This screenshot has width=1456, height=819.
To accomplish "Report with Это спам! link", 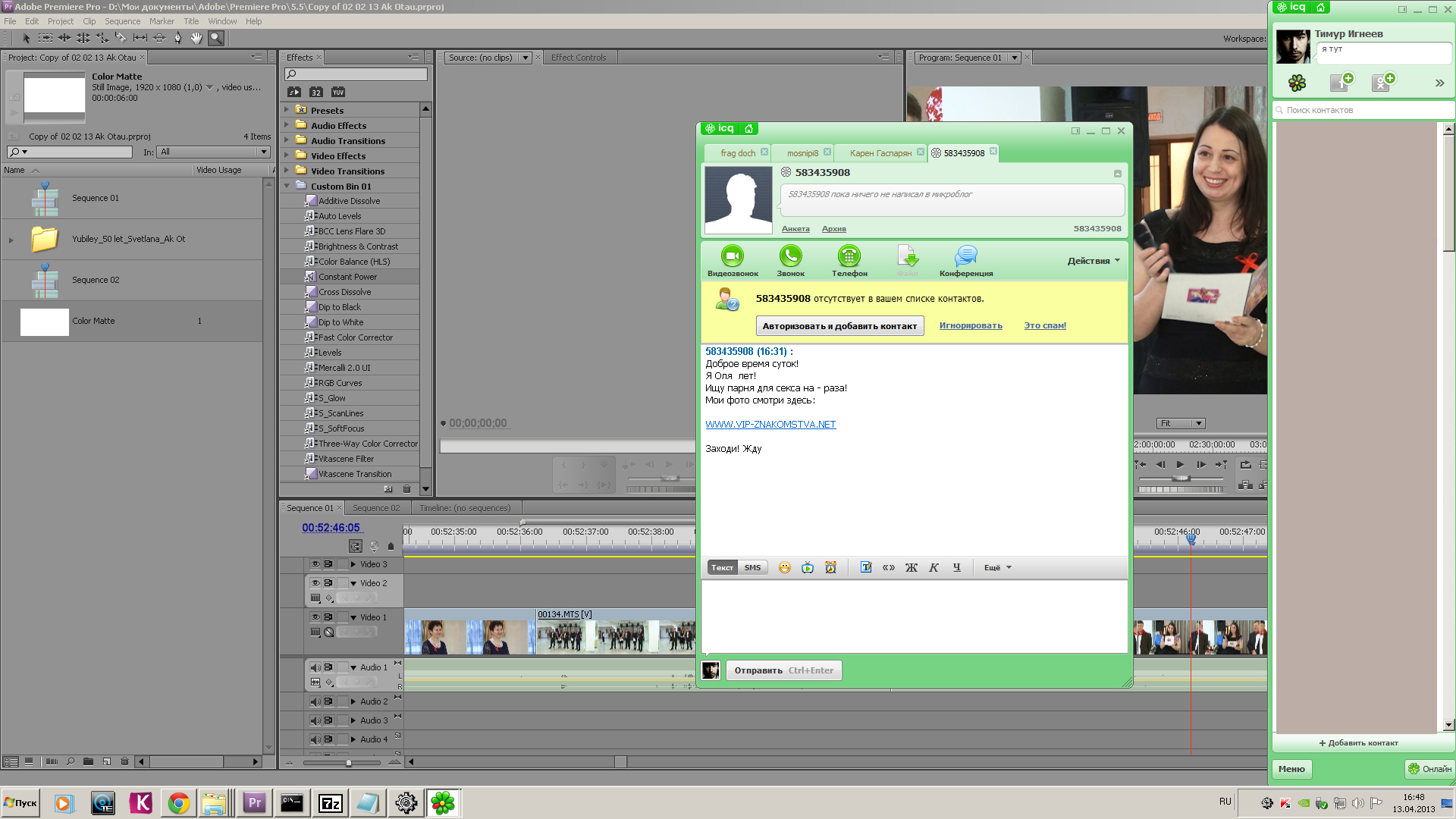I will [x=1045, y=326].
